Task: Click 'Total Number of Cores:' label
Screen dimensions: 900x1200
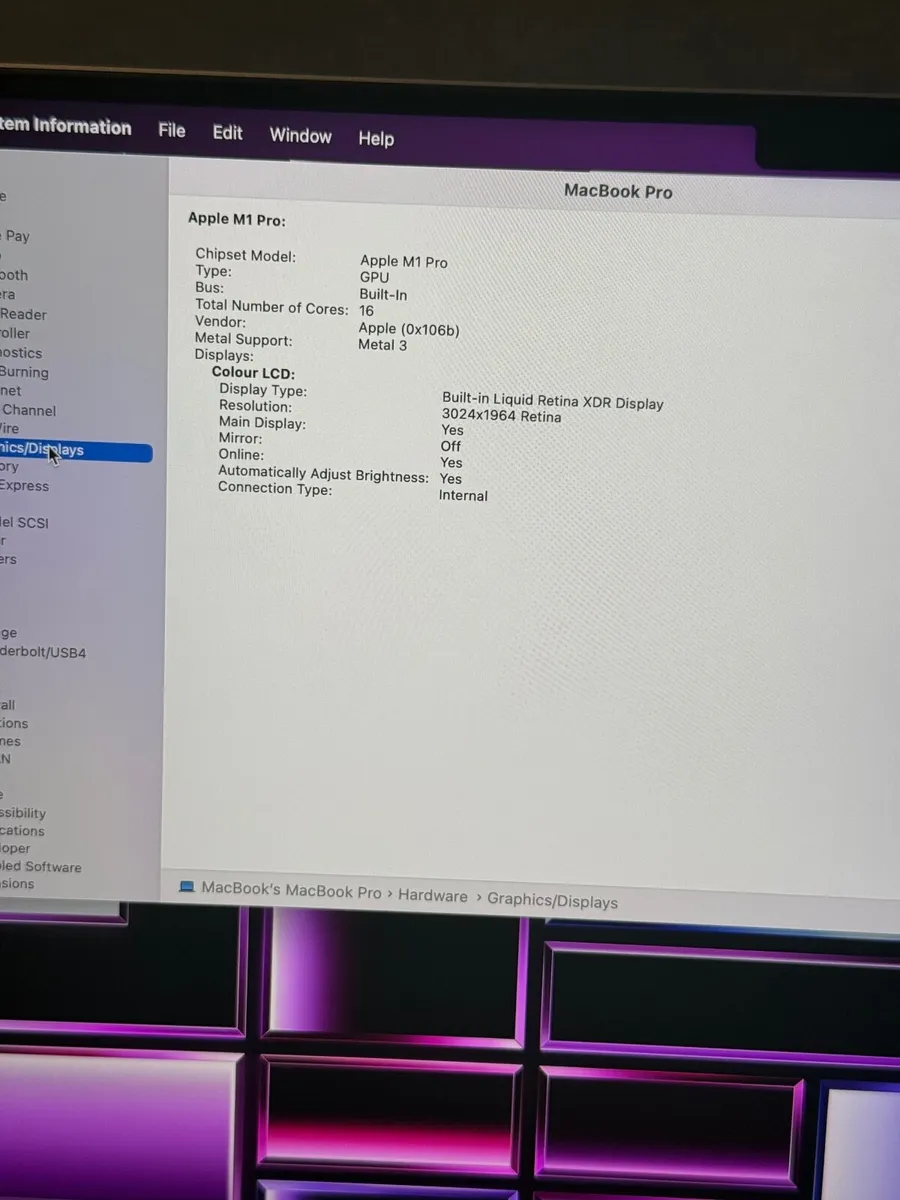Action: click(272, 307)
